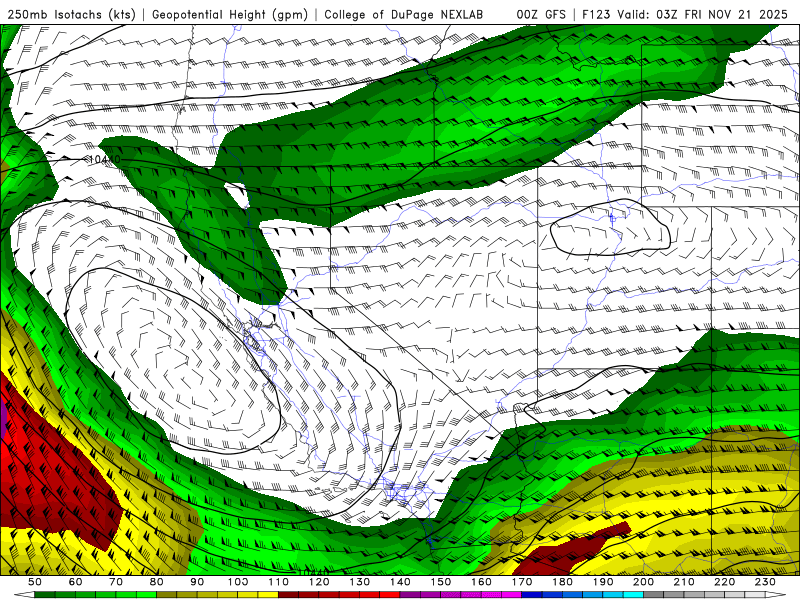Click the 'F123' forecast hour text
The height and width of the screenshot is (600, 800).
click(x=595, y=14)
